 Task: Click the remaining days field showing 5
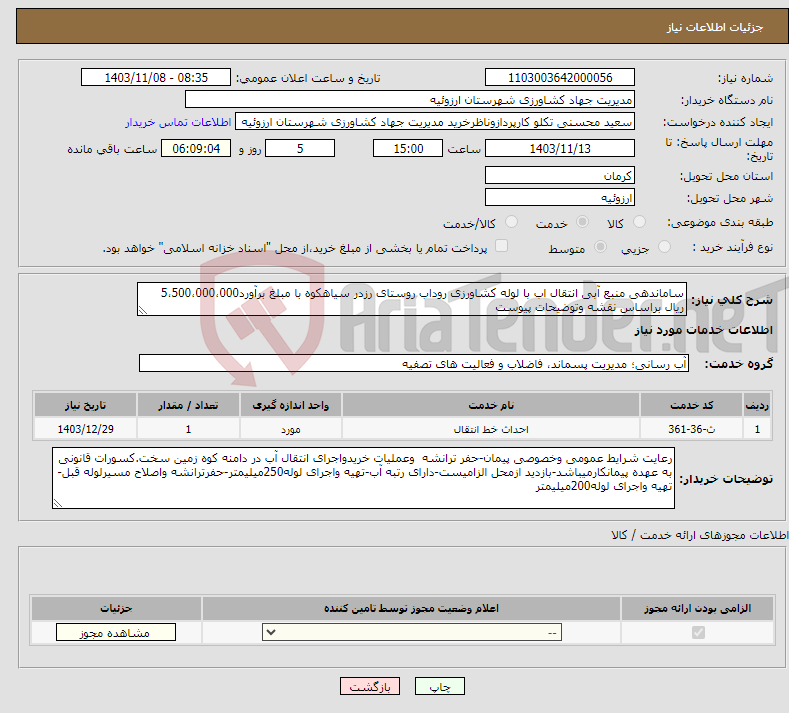click(300, 148)
